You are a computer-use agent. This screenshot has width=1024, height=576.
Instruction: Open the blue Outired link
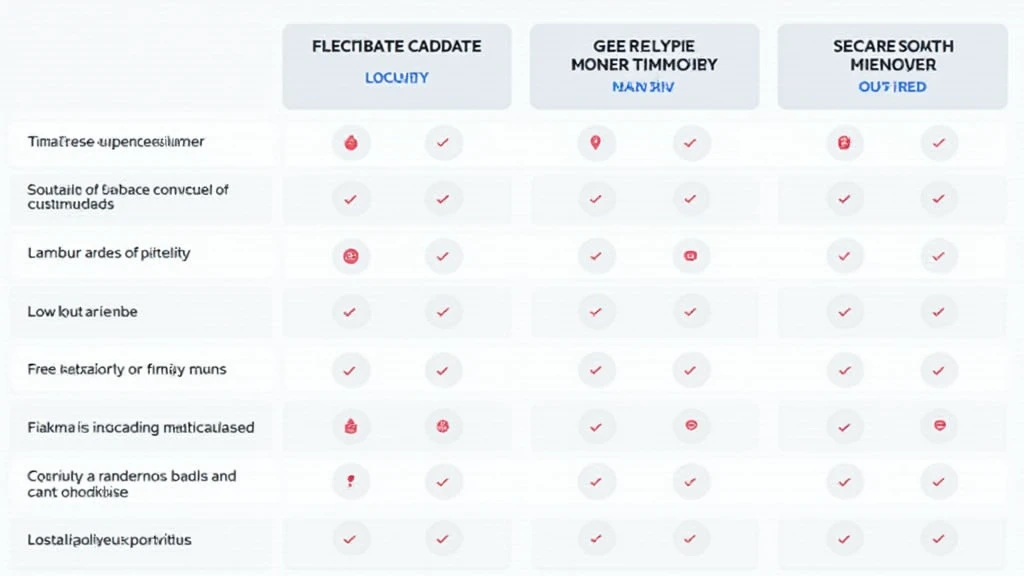click(x=893, y=87)
